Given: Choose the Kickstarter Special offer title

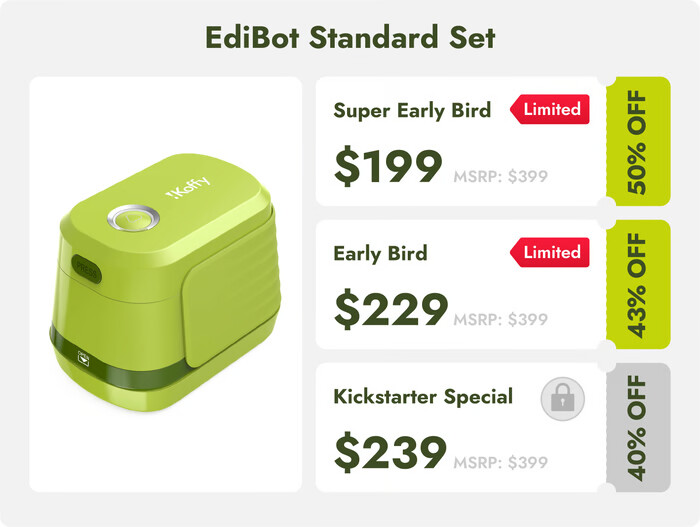Looking at the screenshot, I should (423, 397).
